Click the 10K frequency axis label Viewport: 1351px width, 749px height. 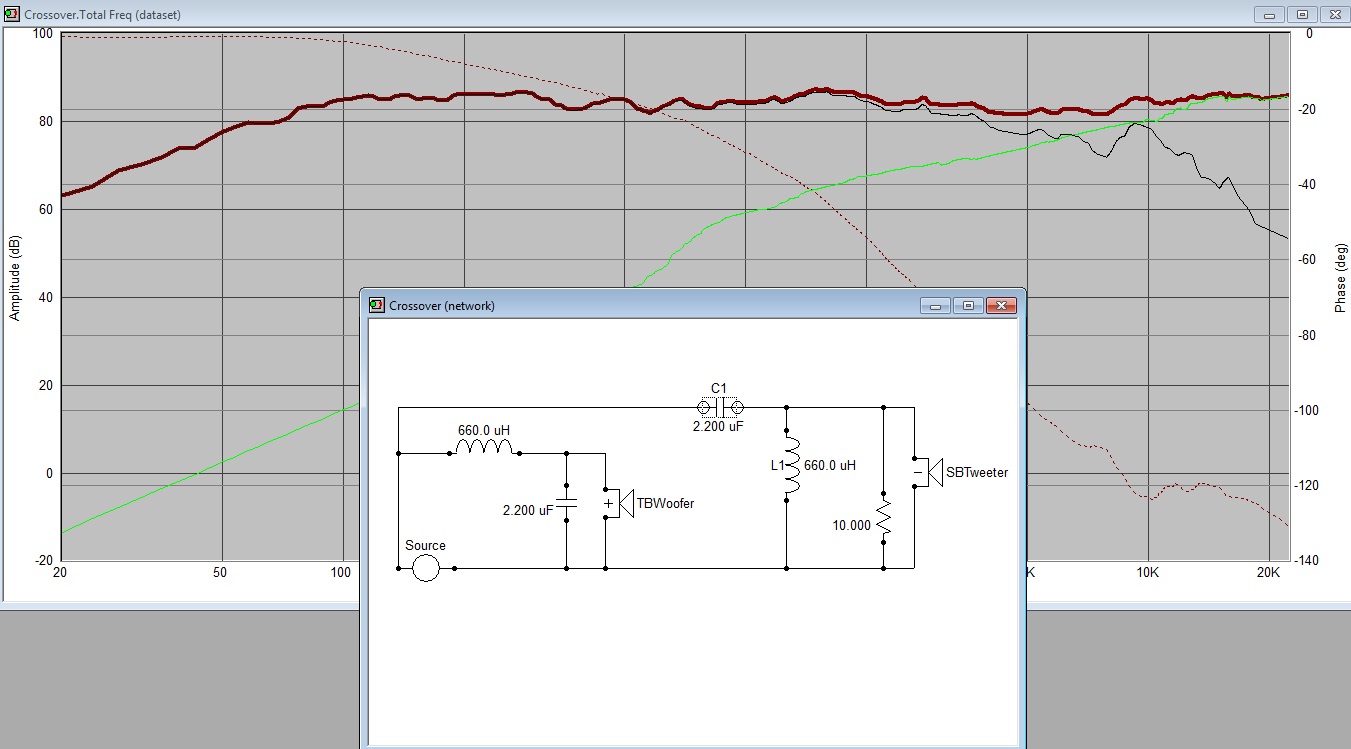click(1146, 573)
